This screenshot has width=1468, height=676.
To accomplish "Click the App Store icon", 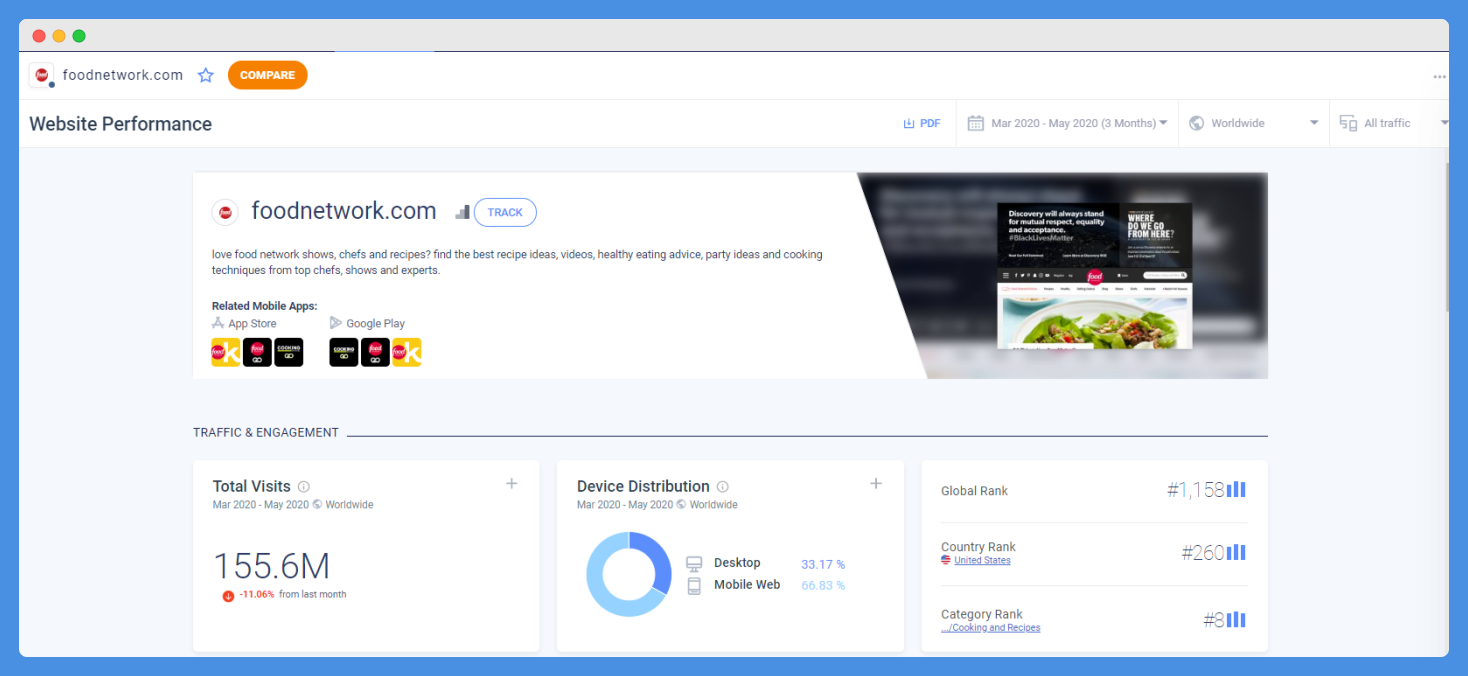I will 218,323.
